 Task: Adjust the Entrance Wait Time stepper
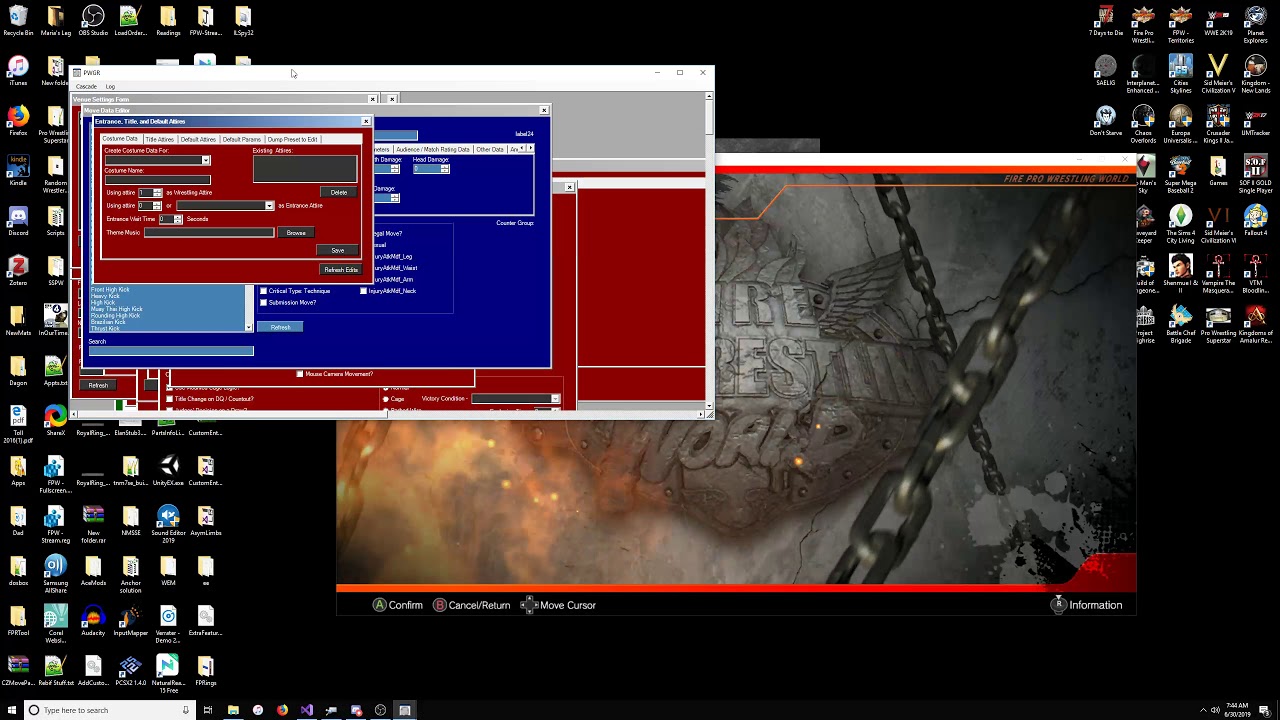pyautogui.click(x=178, y=219)
